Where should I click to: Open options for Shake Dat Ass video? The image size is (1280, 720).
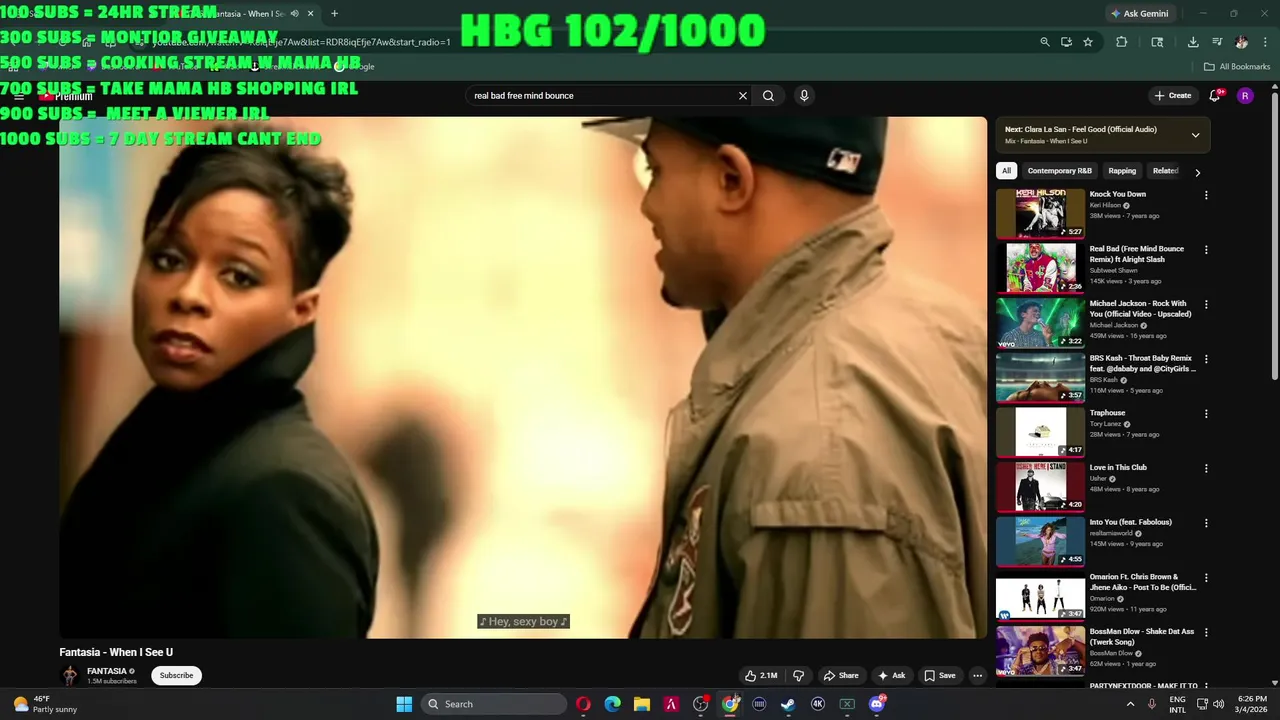coord(1206,632)
